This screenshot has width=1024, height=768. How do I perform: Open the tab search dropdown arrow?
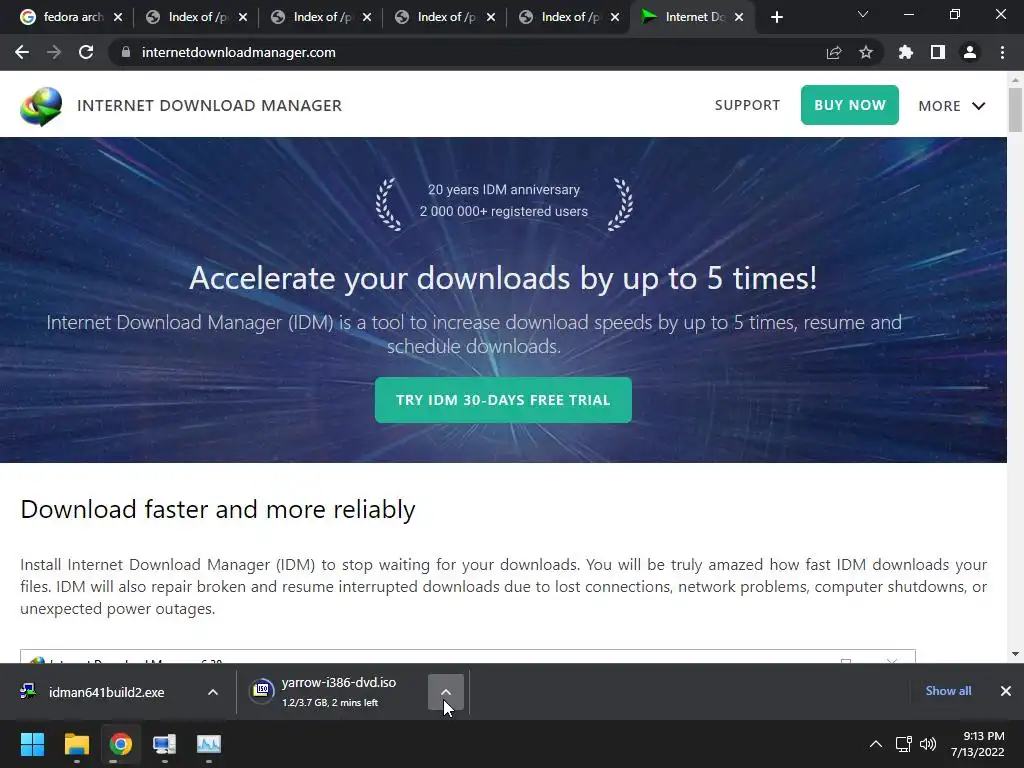pos(863,14)
